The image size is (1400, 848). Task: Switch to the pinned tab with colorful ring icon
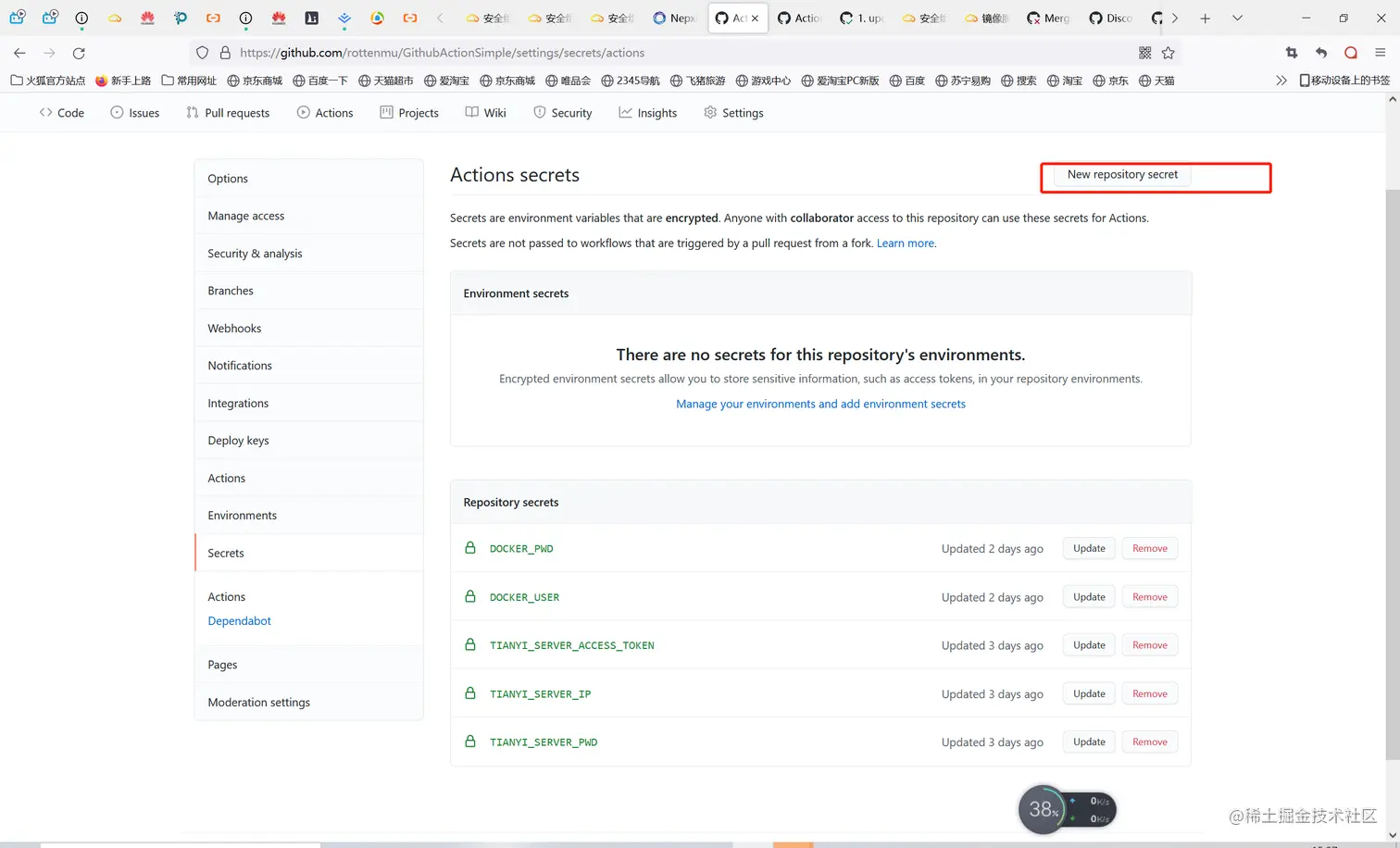(377, 18)
